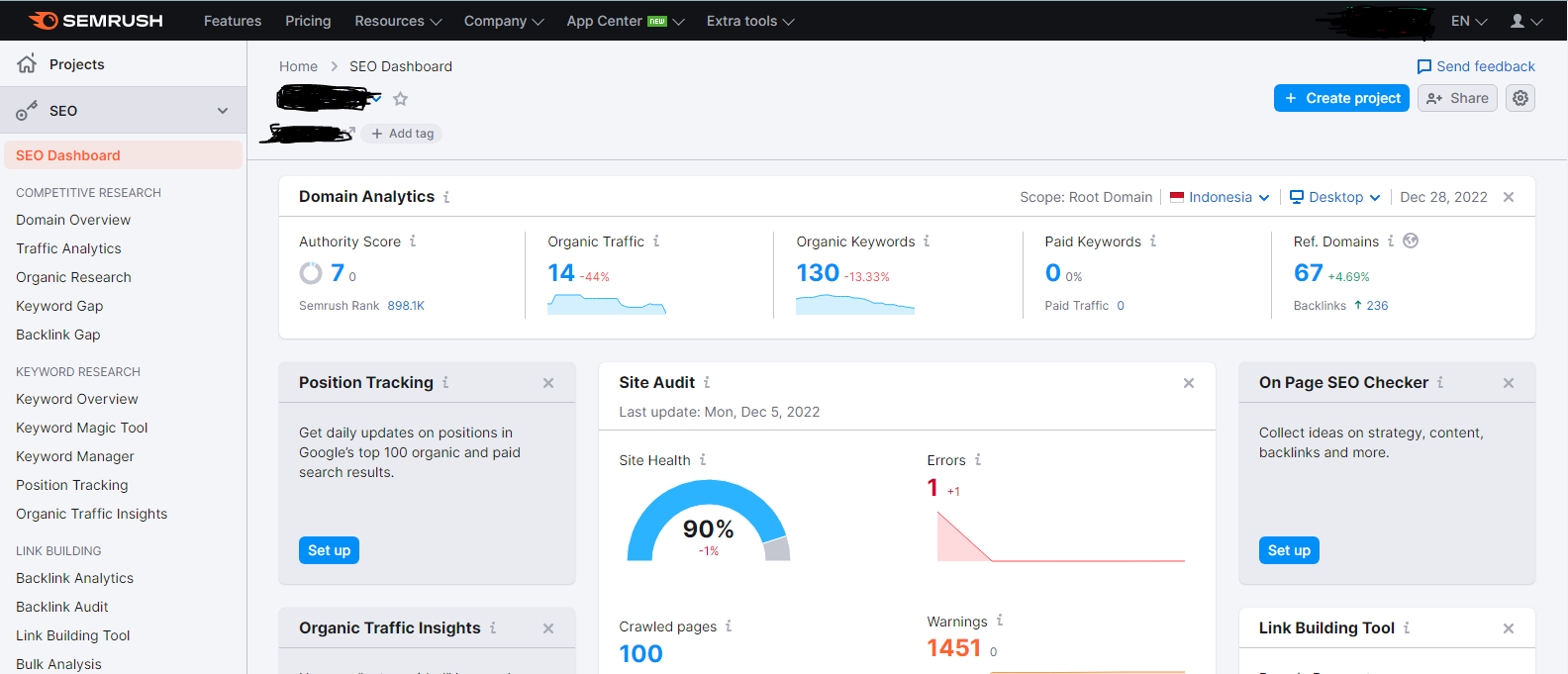Click the Errors trend chart
The image size is (1568, 674).
1060,536
